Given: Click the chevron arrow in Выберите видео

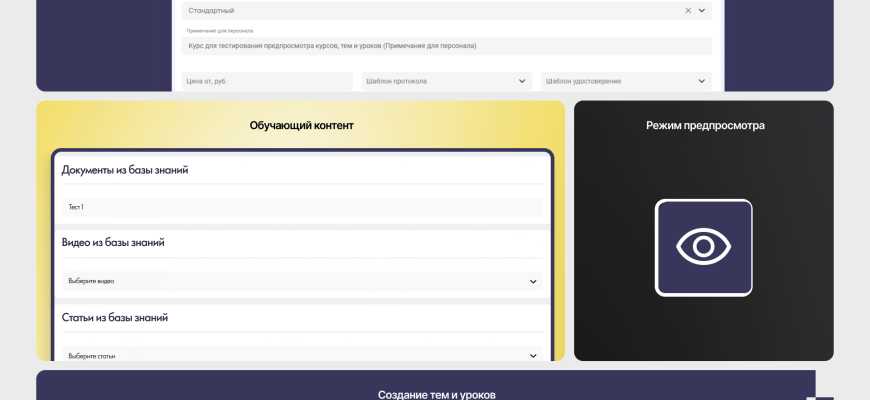Looking at the screenshot, I should 533,281.
